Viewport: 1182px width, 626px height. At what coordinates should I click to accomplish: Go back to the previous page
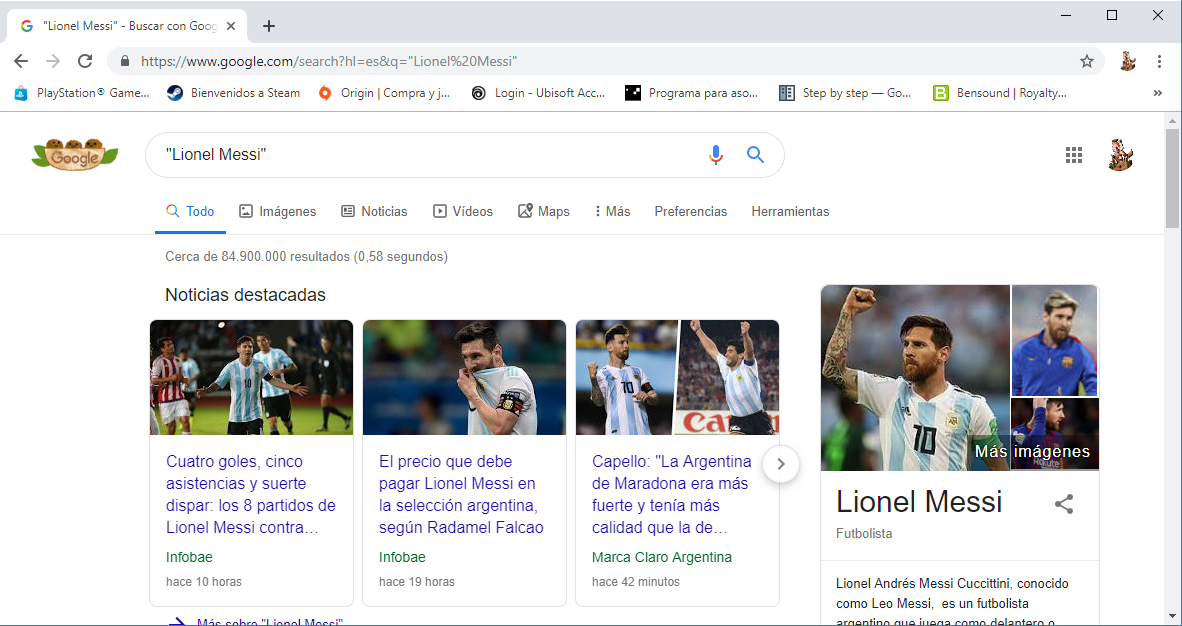coord(21,61)
